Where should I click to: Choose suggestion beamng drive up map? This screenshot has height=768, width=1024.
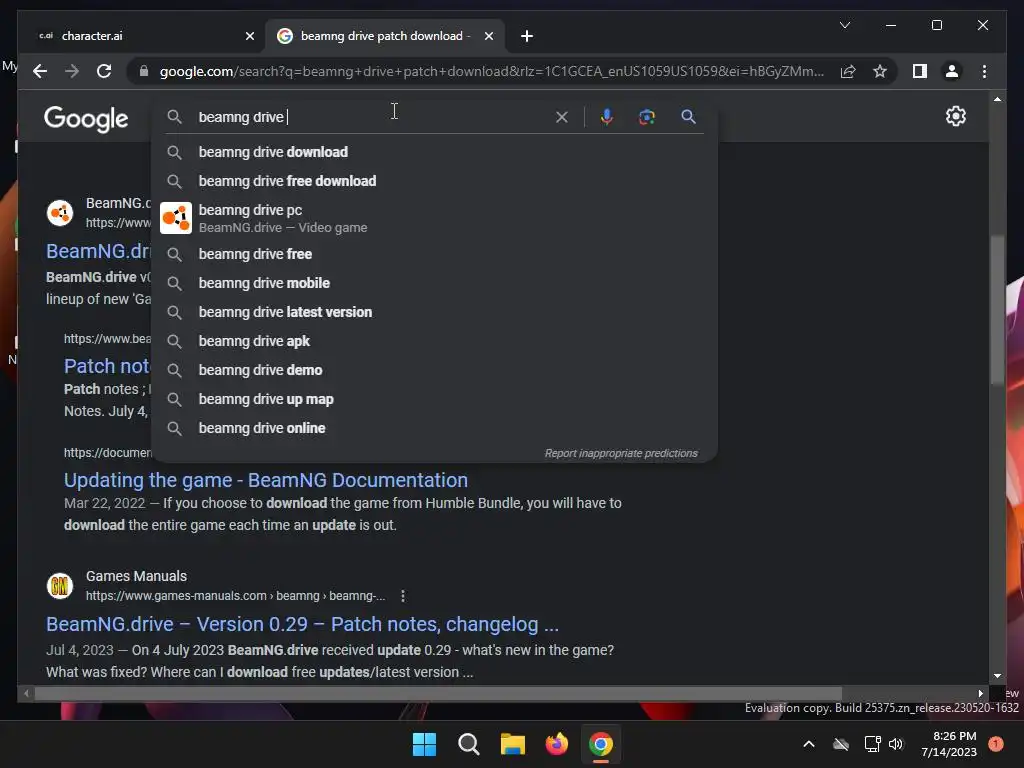(x=434, y=399)
